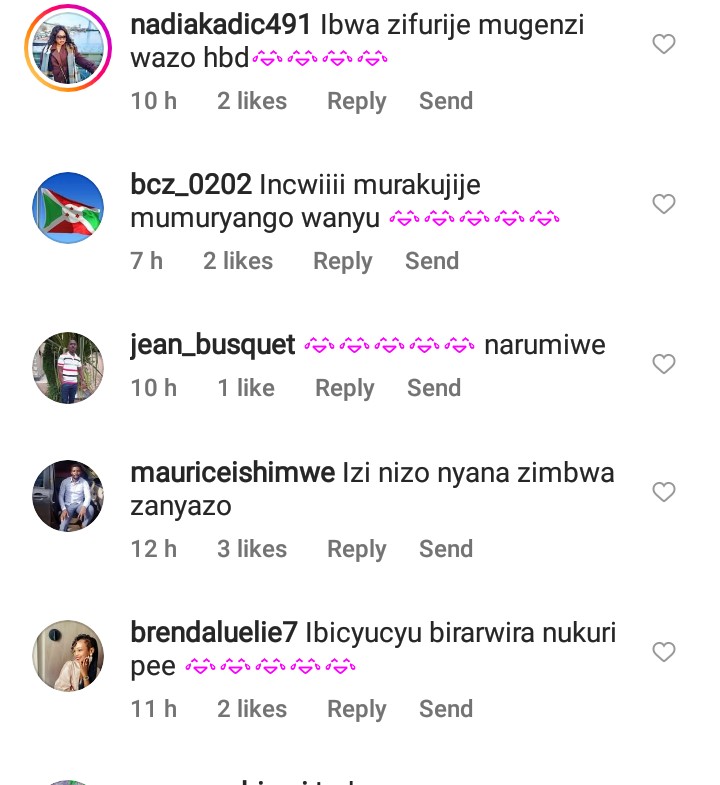
Task: Show the 3 likes on mauriceishimwe's comment
Action: [252, 549]
